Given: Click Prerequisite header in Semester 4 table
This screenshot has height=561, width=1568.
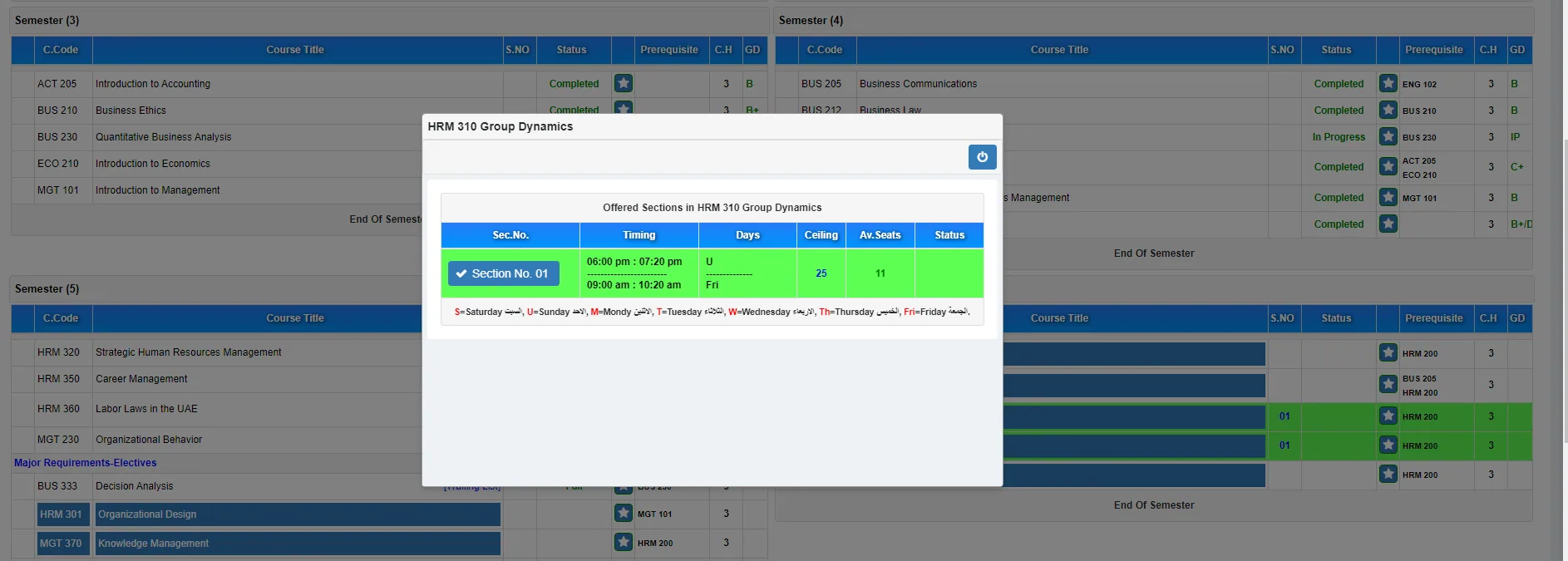Looking at the screenshot, I should 1434,50.
